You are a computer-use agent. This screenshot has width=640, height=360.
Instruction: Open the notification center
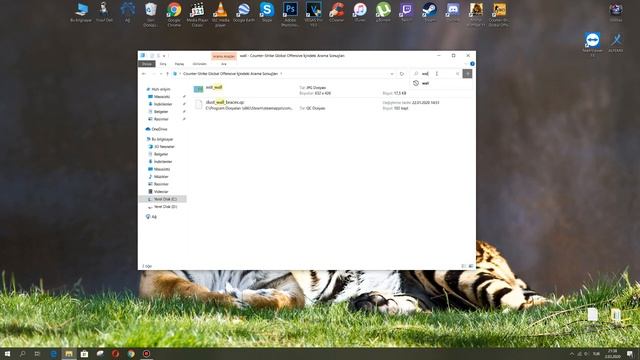pos(630,354)
